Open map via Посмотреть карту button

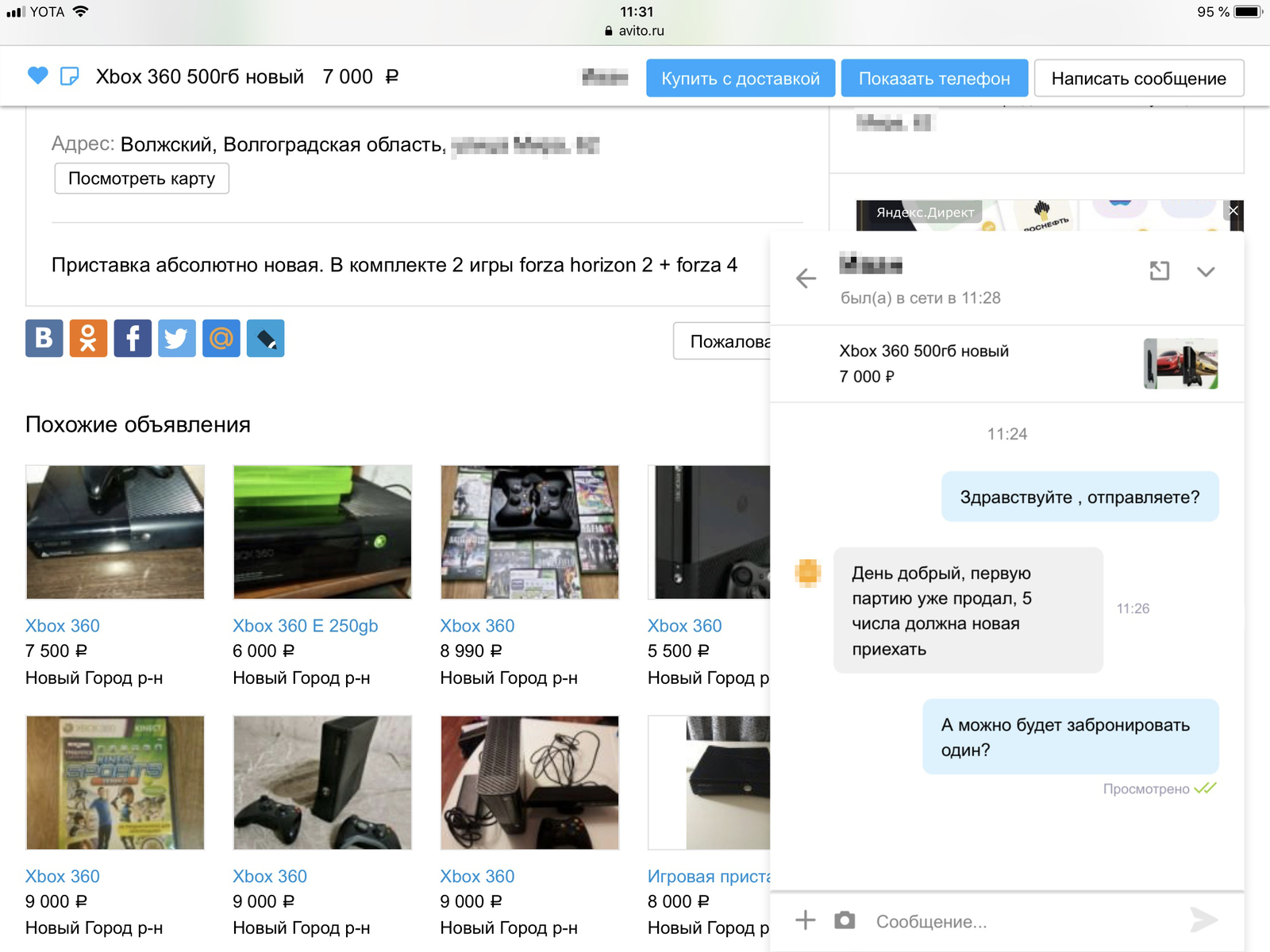141,178
